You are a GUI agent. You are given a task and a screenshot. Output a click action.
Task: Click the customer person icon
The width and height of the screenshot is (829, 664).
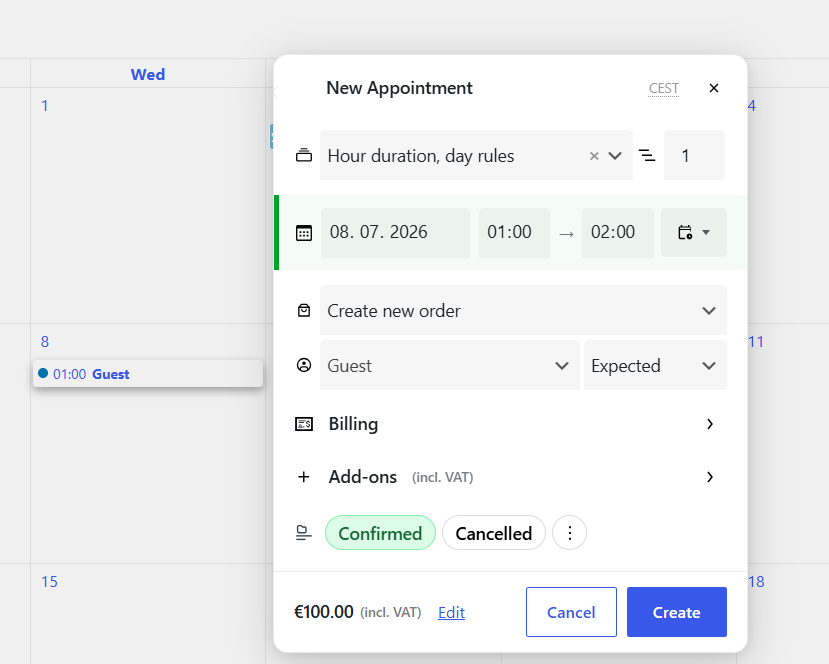point(303,365)
